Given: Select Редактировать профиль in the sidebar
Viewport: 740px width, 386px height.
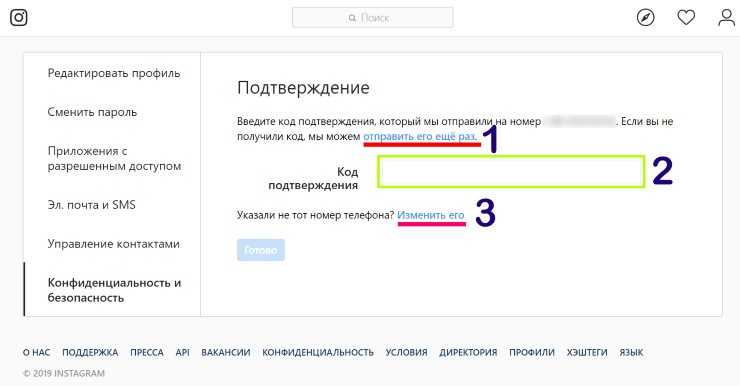Looking at the screenshot, I should point(114,73).
